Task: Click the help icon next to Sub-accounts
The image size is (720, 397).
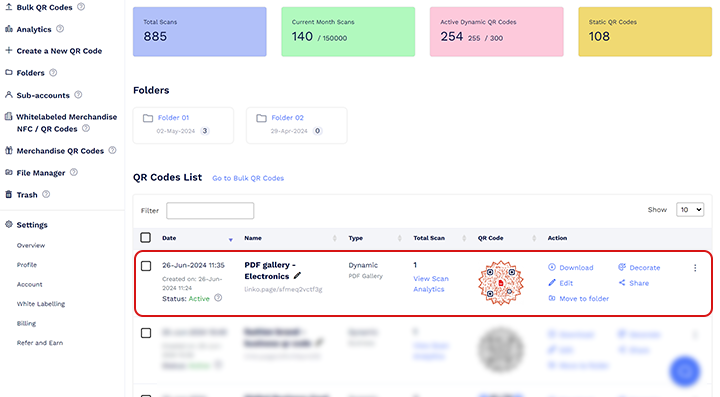Action: coord(78,95)
